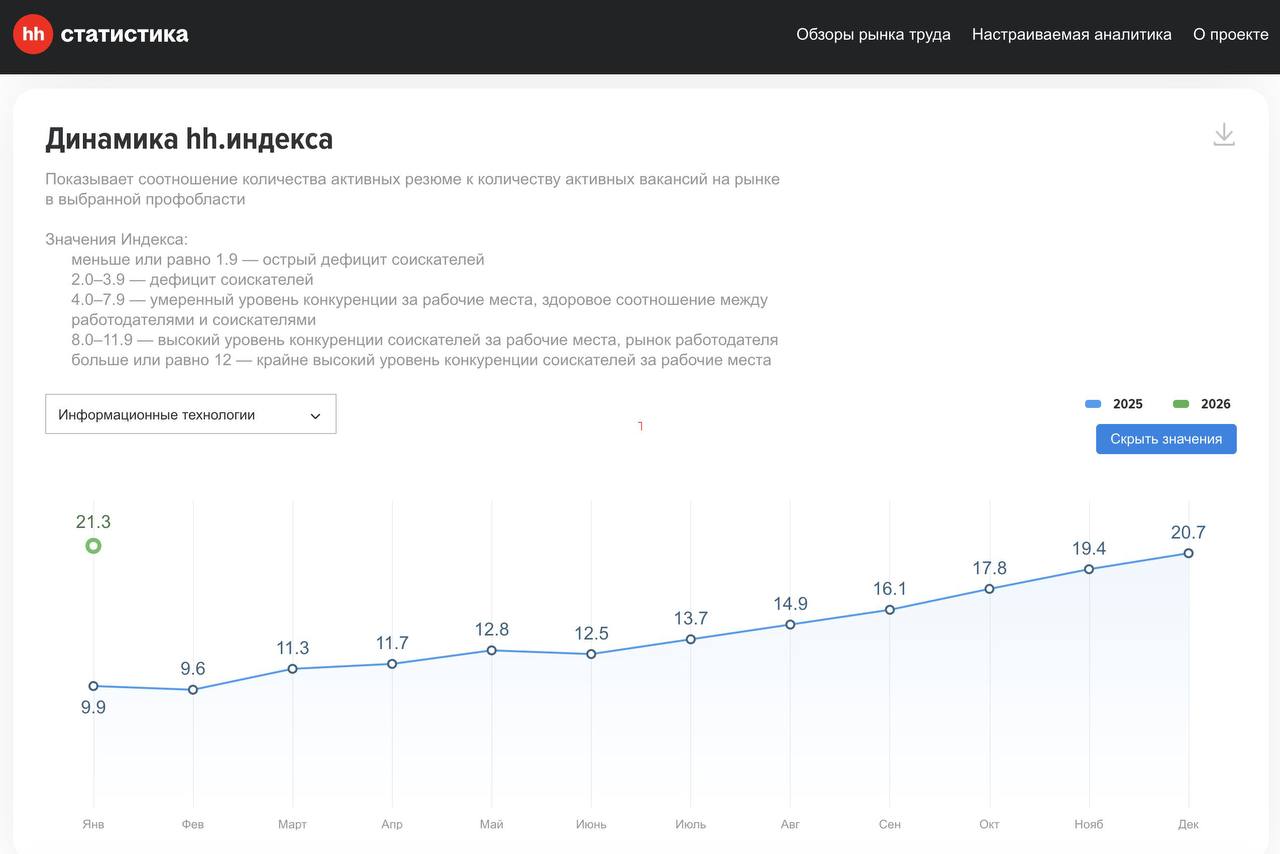Screen dimensions: 1280x854
Task: Expand profession list via chevron arrow
Action: point(315,416)
